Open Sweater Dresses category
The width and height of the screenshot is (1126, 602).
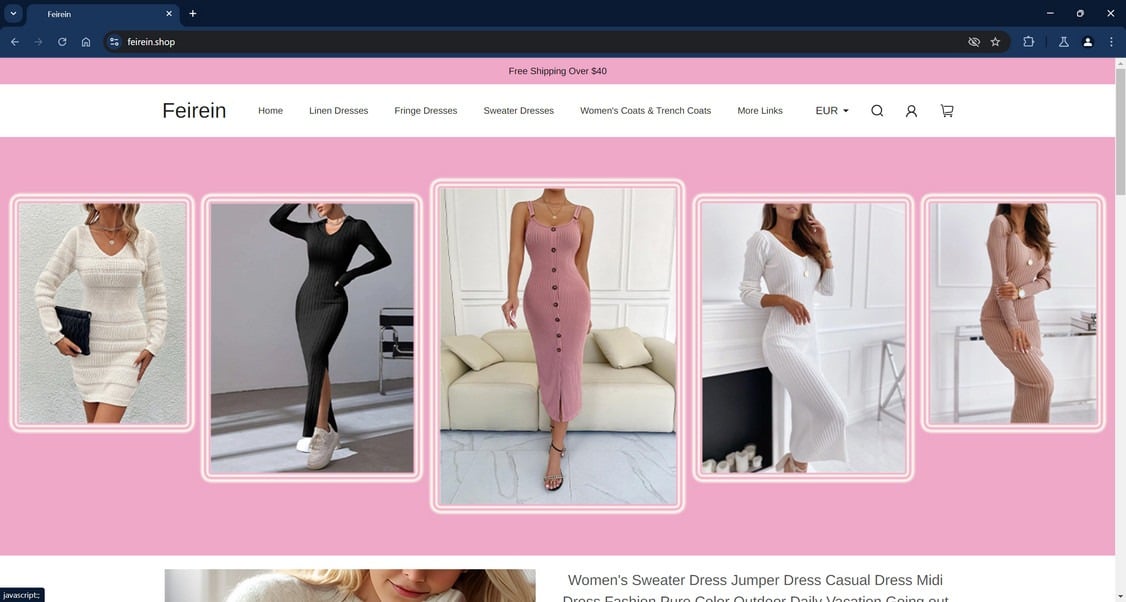click(518, 111)
